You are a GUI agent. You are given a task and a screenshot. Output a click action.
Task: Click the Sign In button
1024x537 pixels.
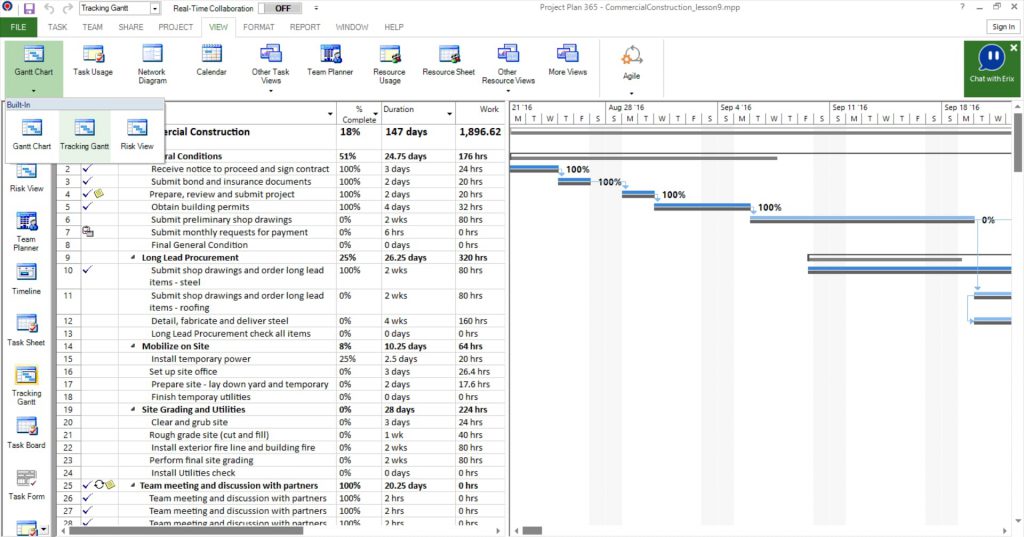pyautogui.click(x=1002, y=27)
